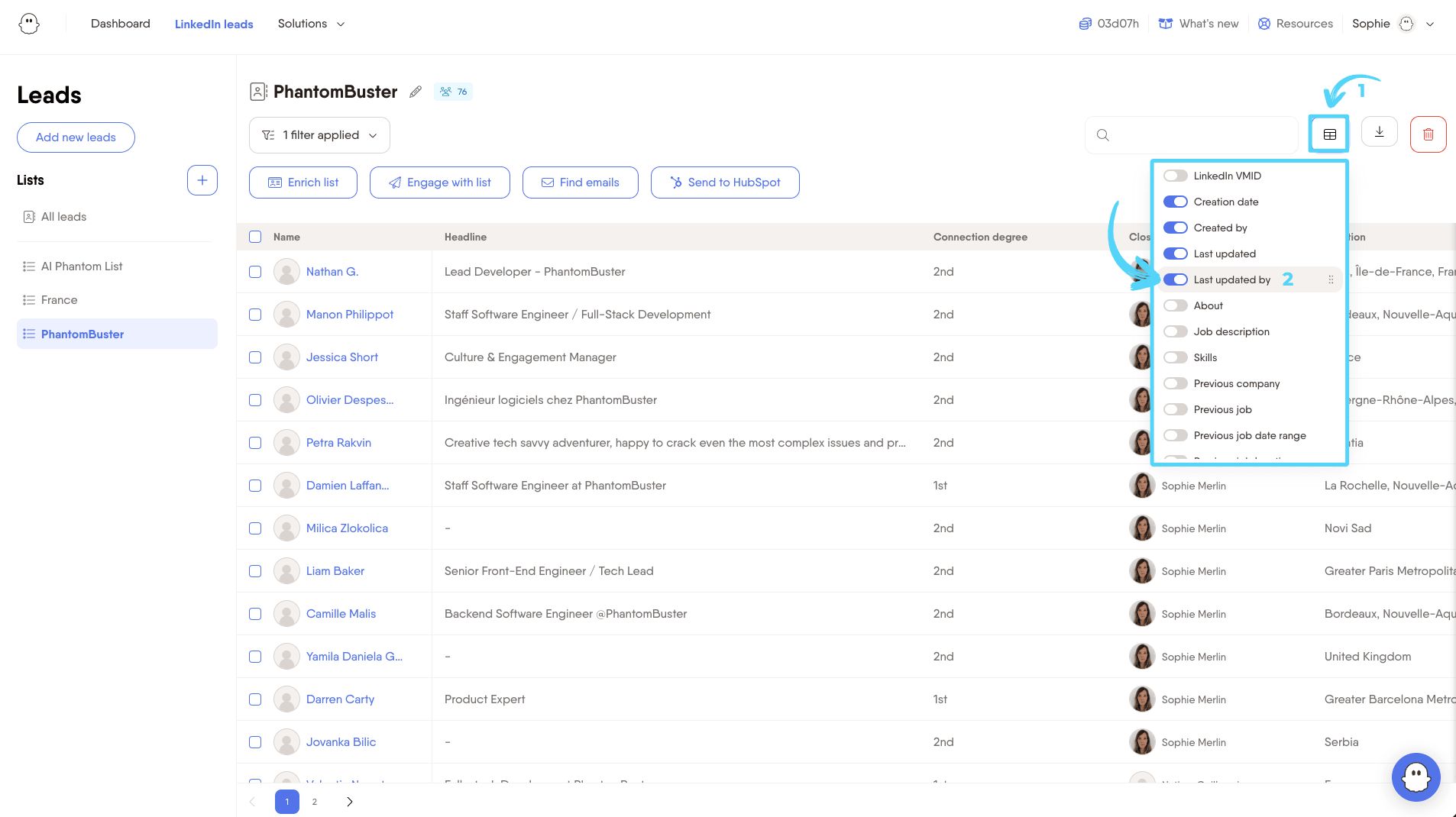Go to next page arrow
Viewport: 1456px width, 817px height.
(x=350, y=802)
